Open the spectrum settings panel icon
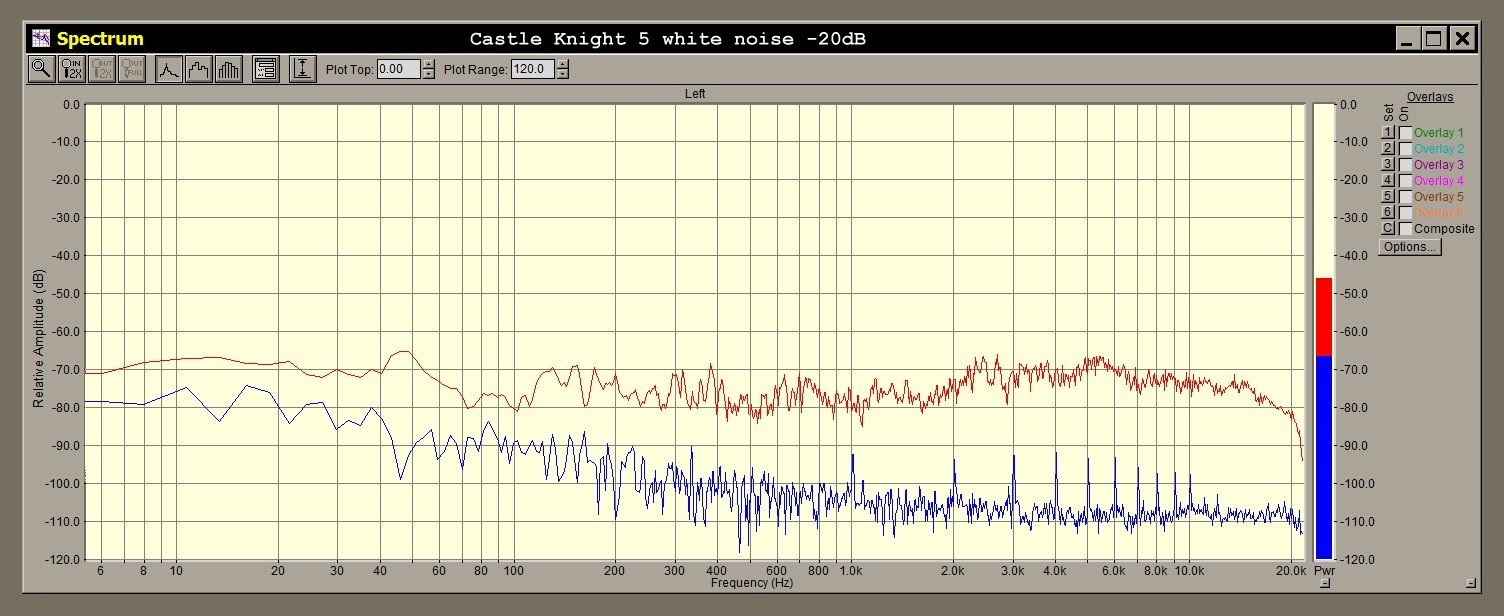1504x616 pixels. pos(265,69)
